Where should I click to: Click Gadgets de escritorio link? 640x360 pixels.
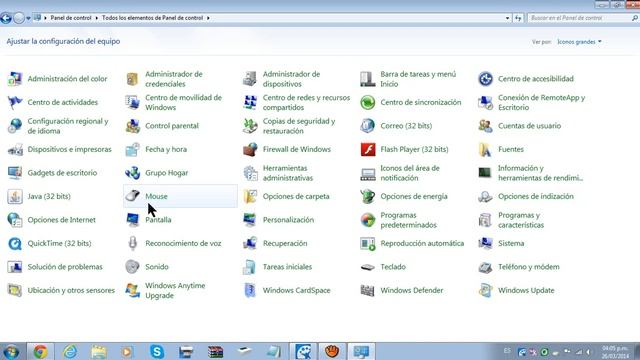point(62,173)
